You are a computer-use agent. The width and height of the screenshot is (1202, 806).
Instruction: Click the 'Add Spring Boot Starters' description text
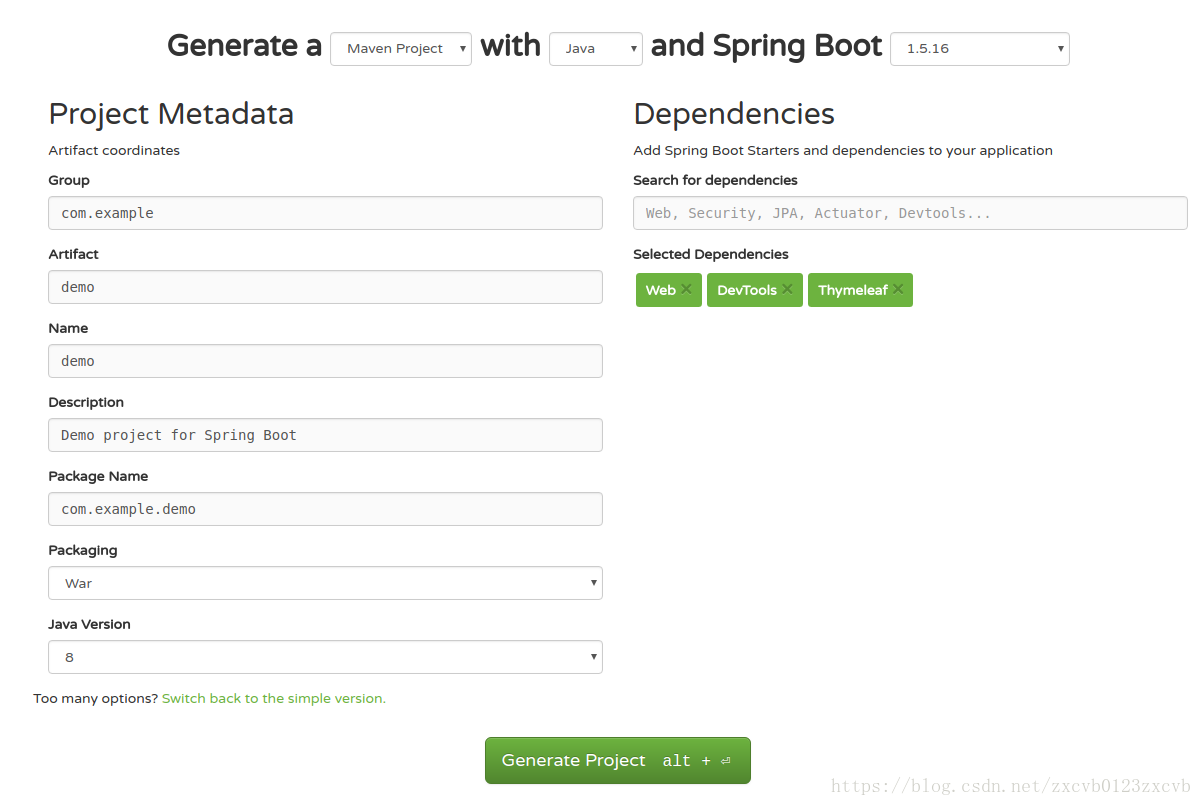point(843,151)
